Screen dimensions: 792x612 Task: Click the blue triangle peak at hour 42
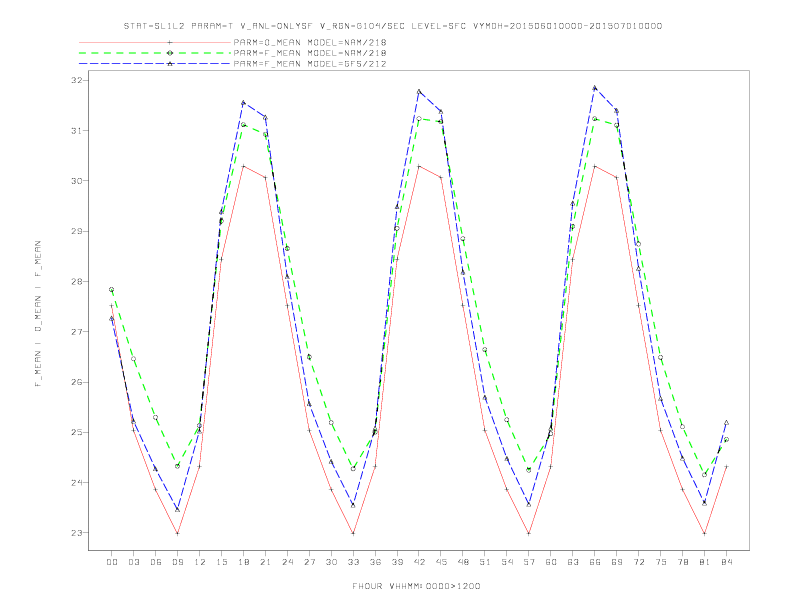coord(419,91)
